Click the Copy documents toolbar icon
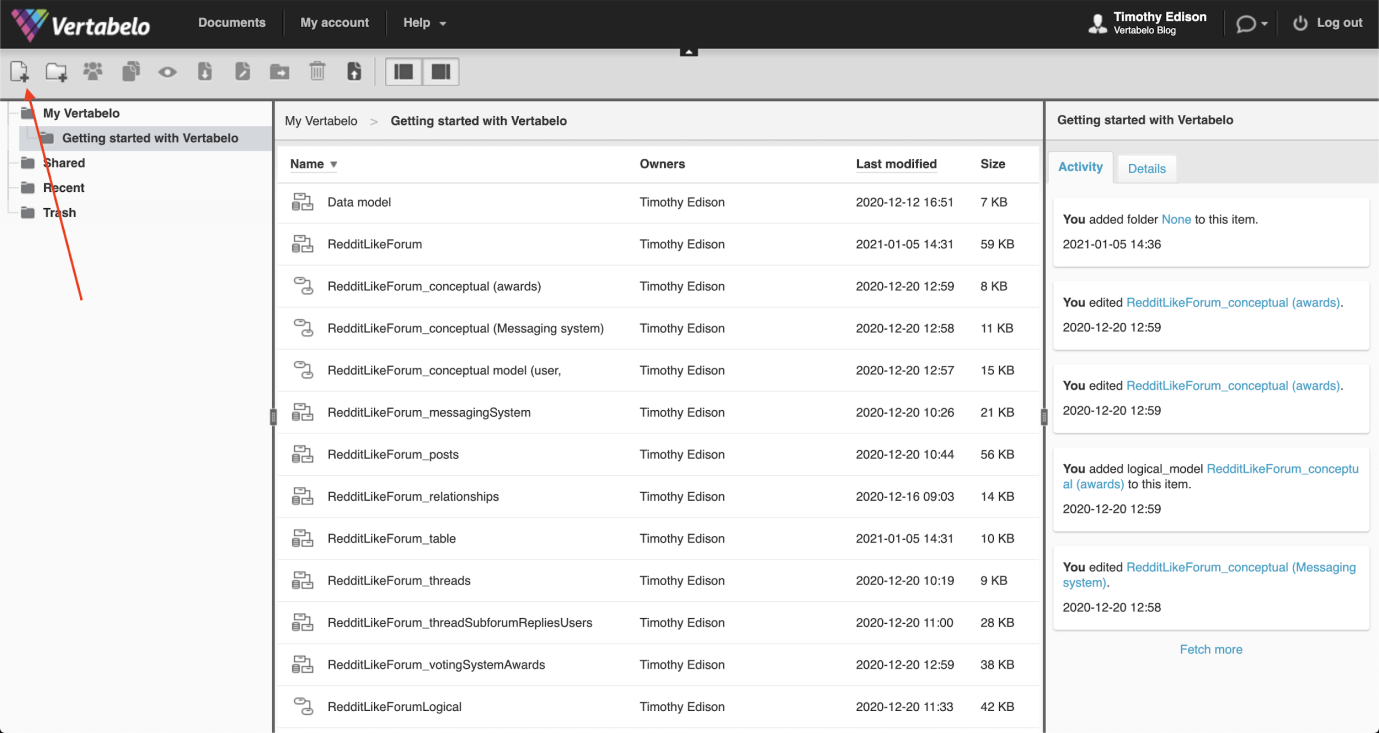The image size is (1379, 733). pyautogui.click(x=131, y=72)
